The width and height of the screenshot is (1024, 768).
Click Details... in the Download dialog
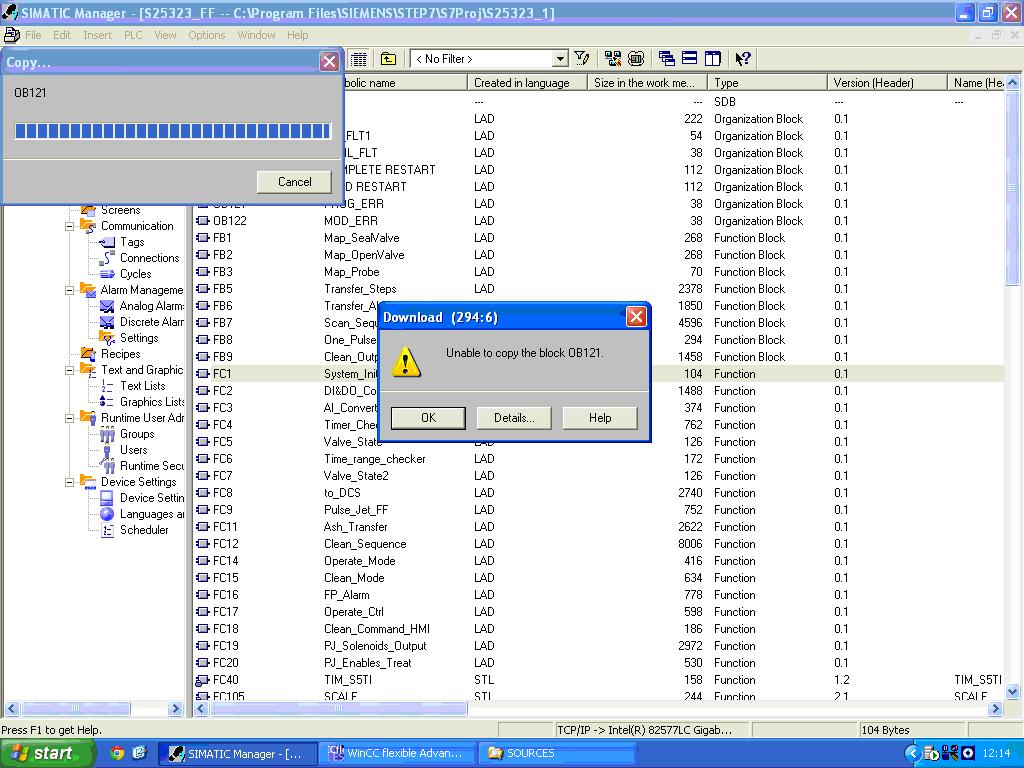coord(514,418)
